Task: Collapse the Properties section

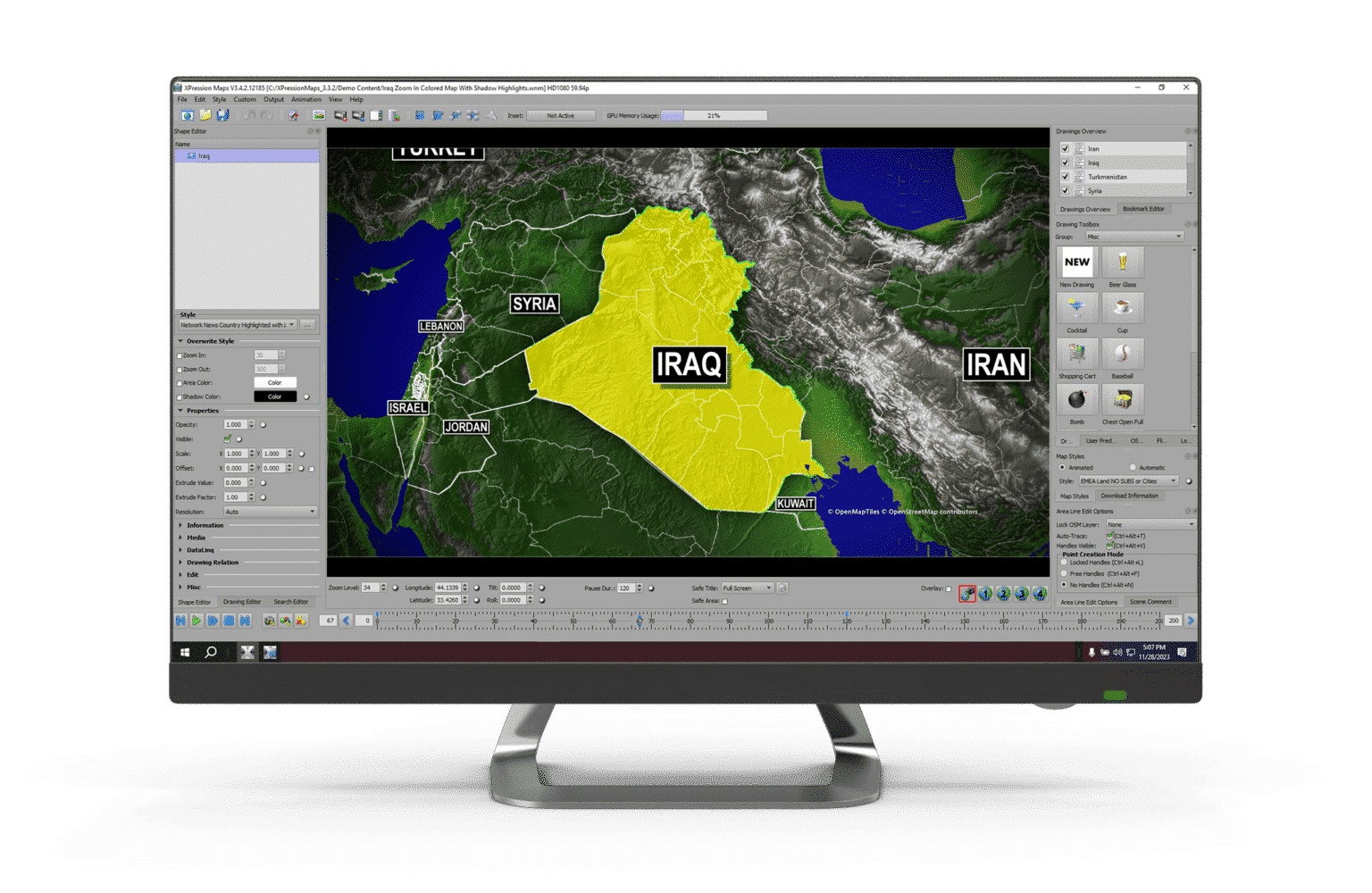Action: pos(181,410)
